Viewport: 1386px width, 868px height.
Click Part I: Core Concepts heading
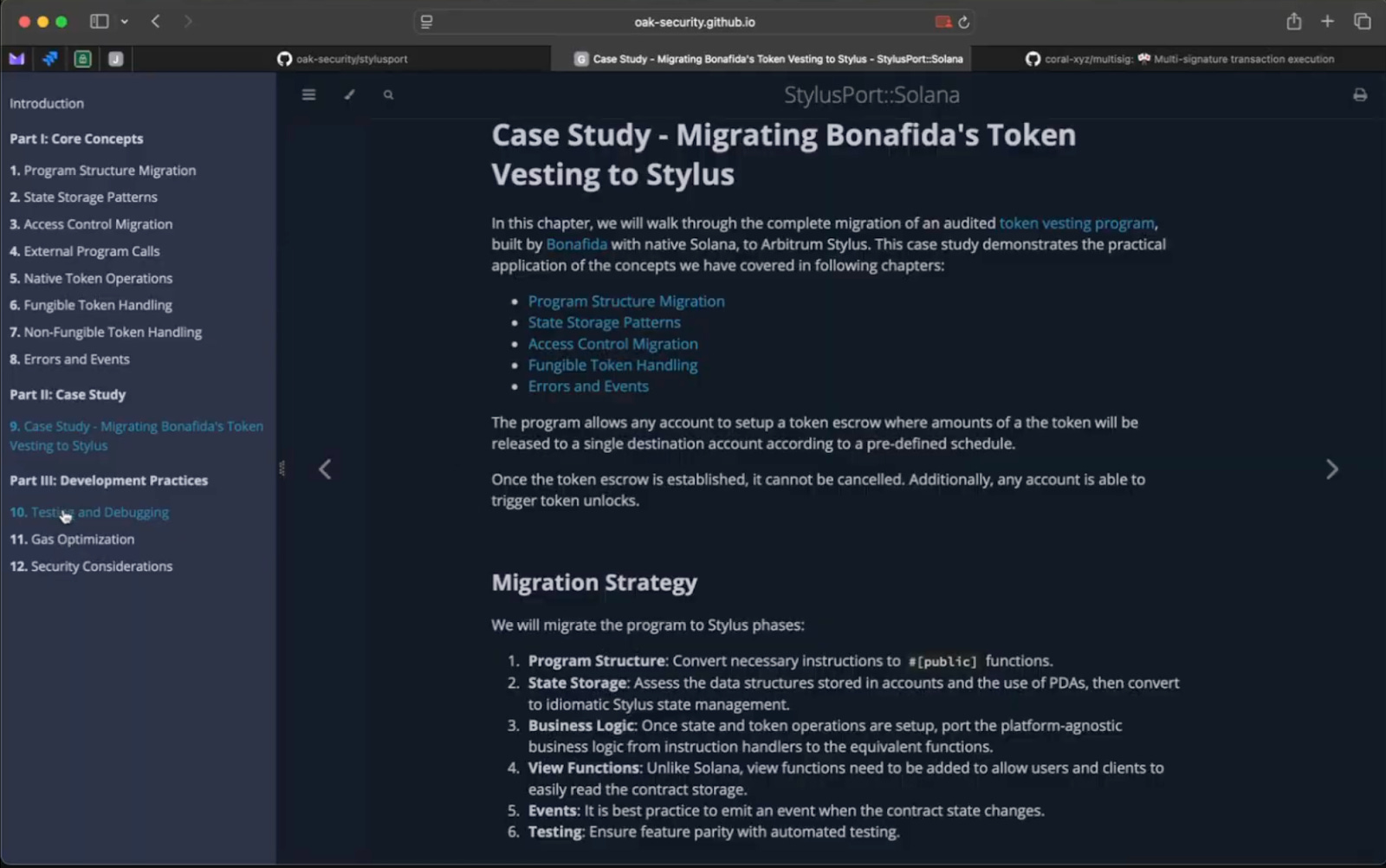(x=76, y=139)
